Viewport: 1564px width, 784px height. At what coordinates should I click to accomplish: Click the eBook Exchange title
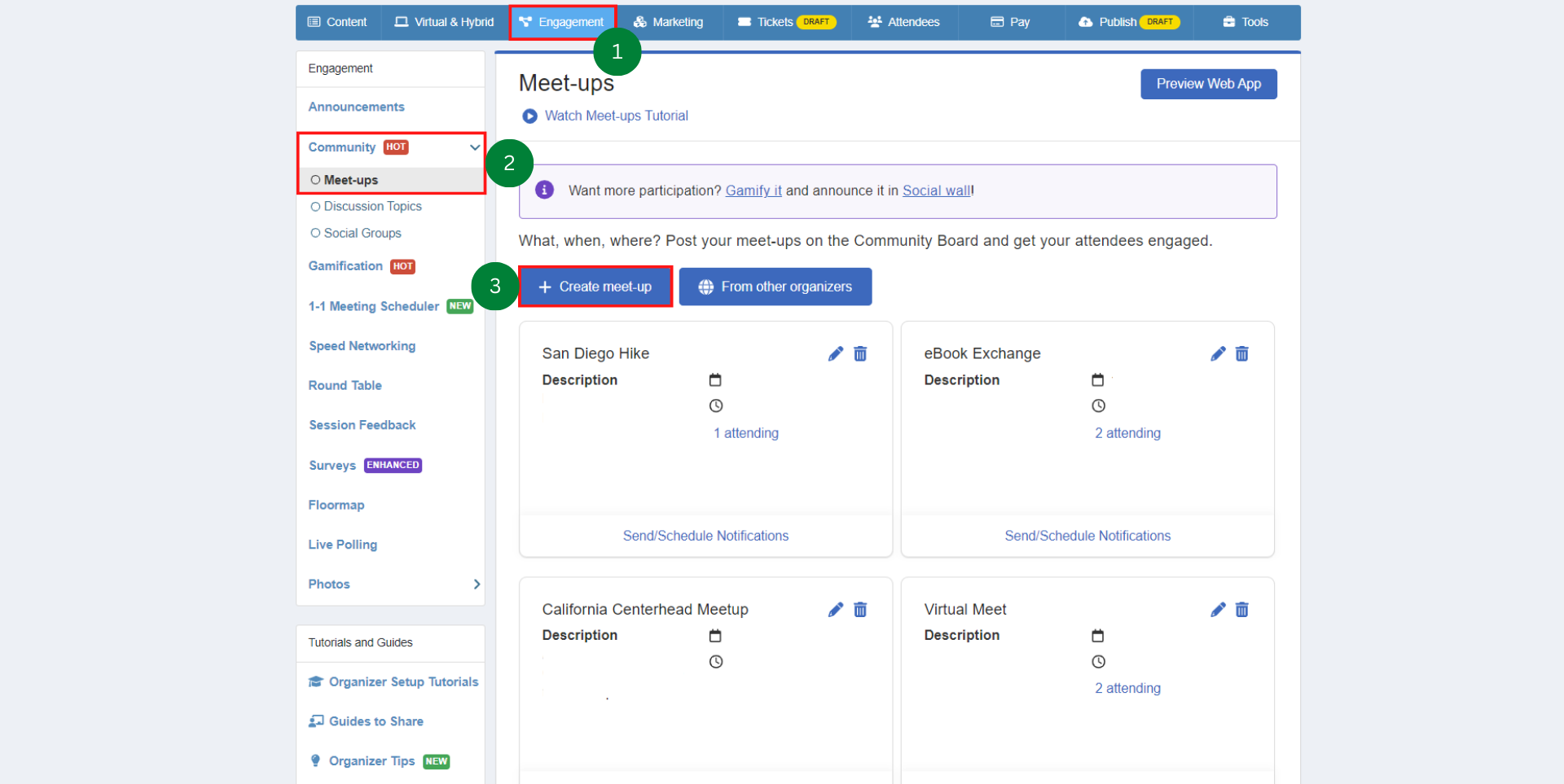pos(982,353)
